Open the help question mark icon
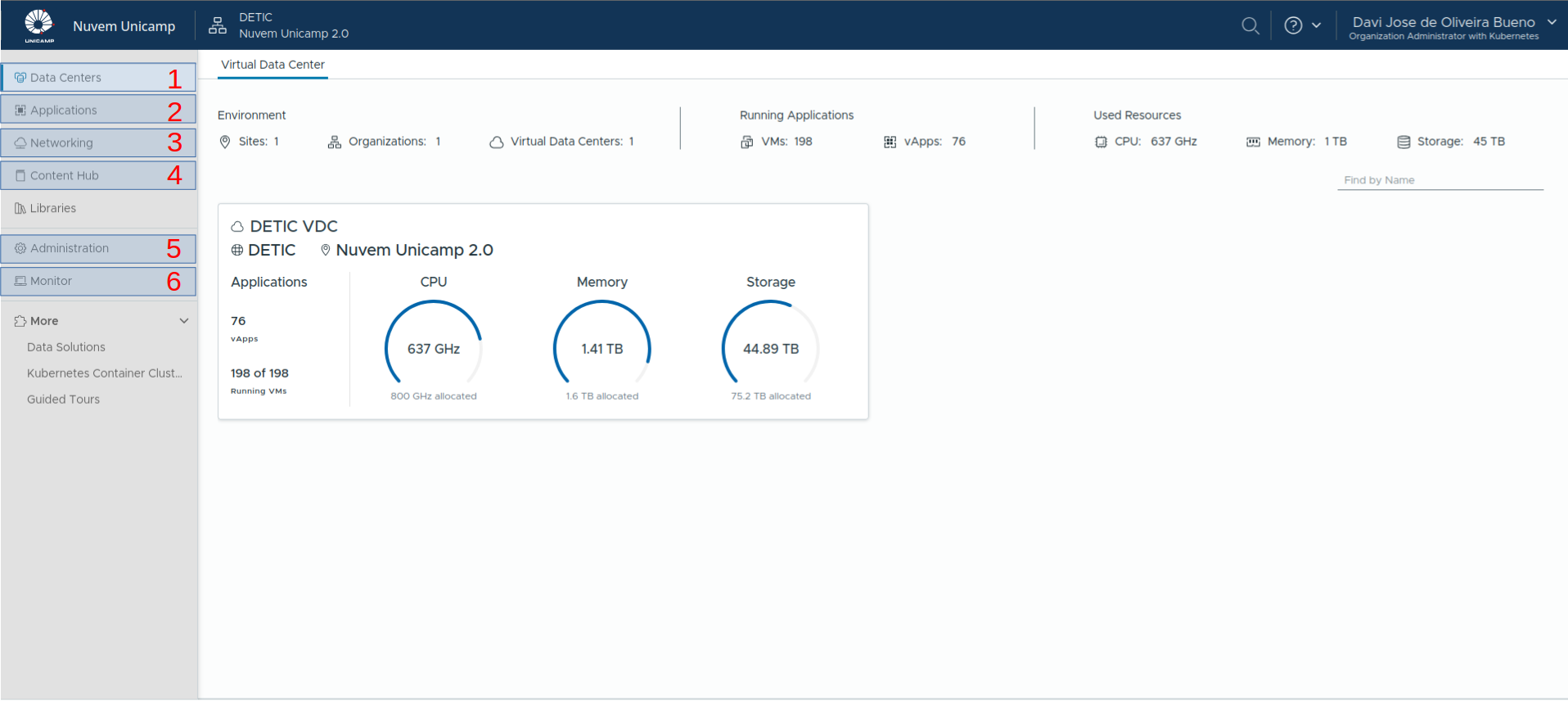Viewport: 1568px width, 728px height. click(x=1293, y=25)
